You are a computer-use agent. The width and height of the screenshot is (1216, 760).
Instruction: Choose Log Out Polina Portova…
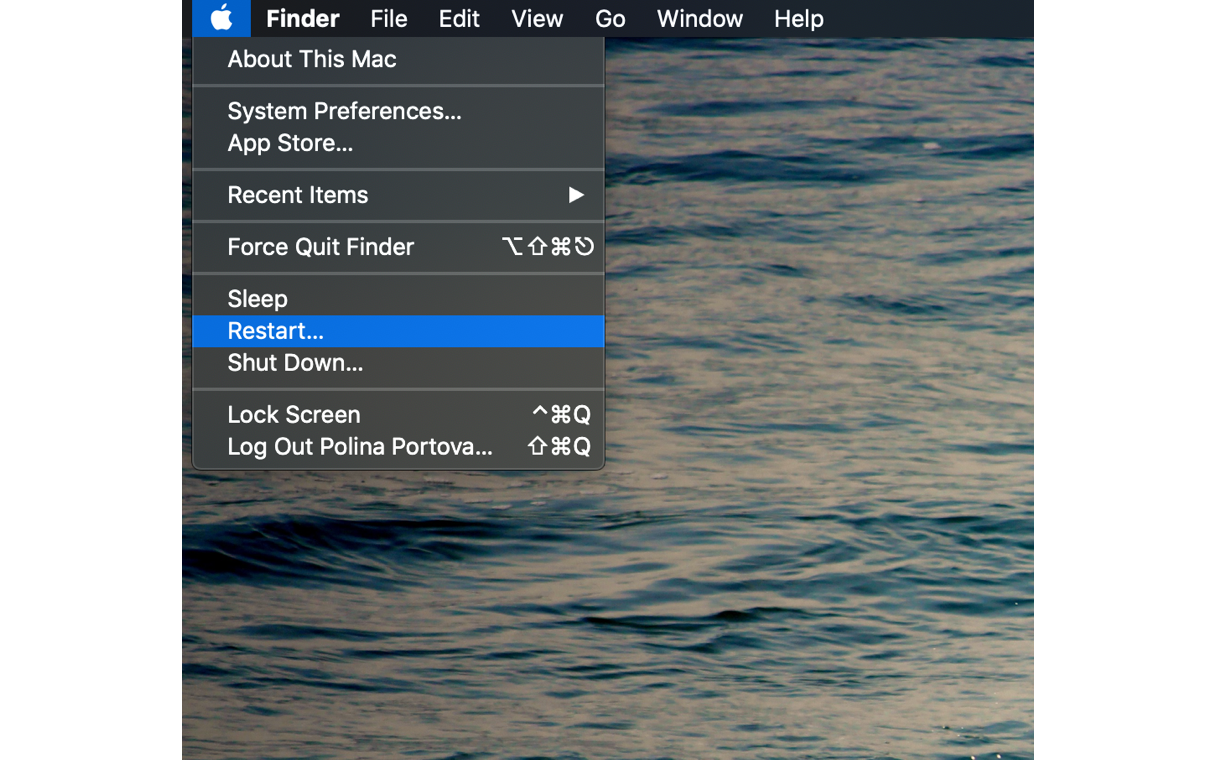coord(398,447)
